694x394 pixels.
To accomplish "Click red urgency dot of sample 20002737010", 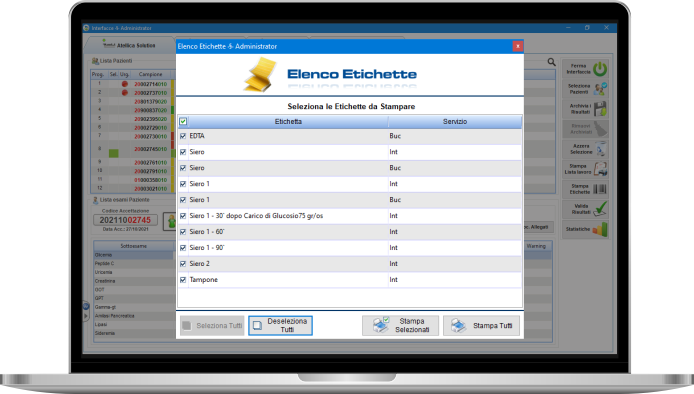I will point(125,93).
